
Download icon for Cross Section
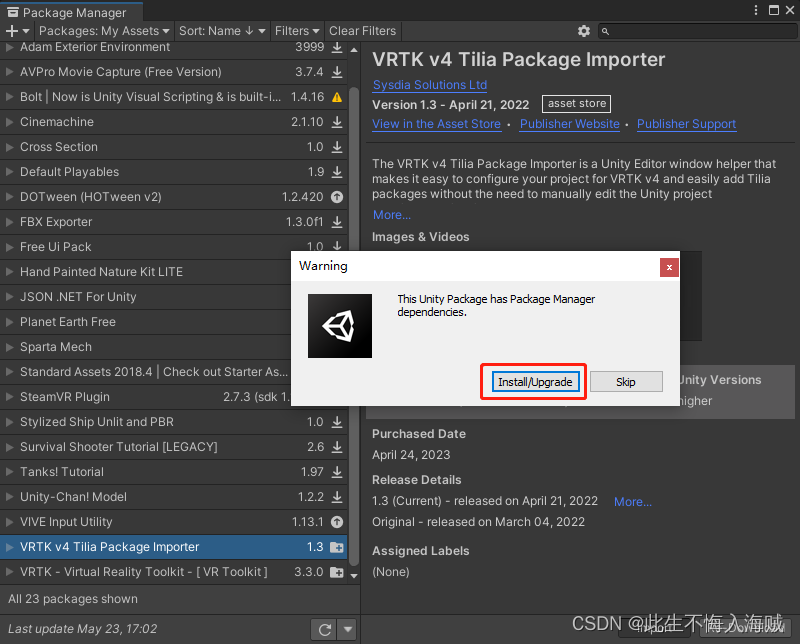337,147
